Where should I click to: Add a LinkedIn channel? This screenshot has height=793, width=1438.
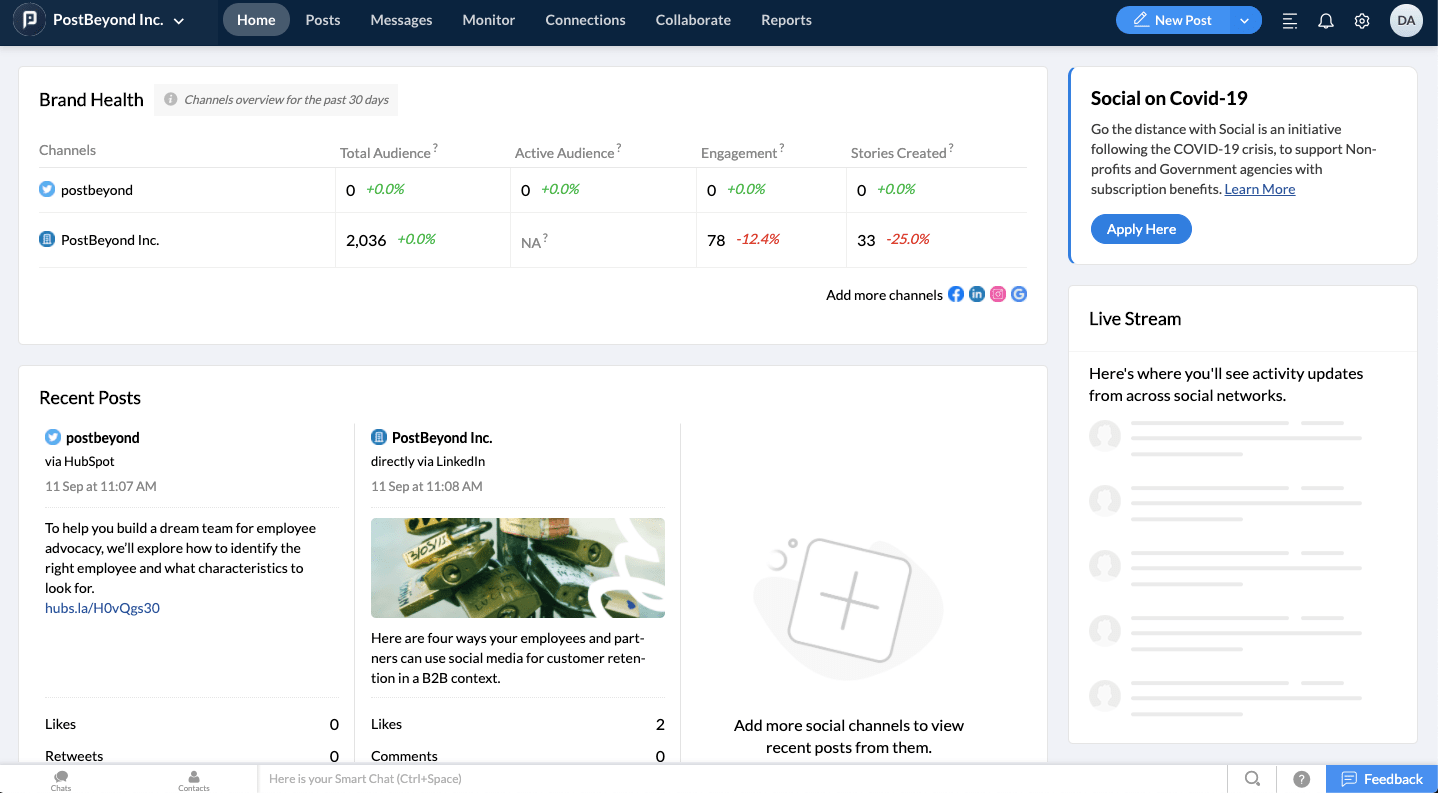(x=977, y=294)
